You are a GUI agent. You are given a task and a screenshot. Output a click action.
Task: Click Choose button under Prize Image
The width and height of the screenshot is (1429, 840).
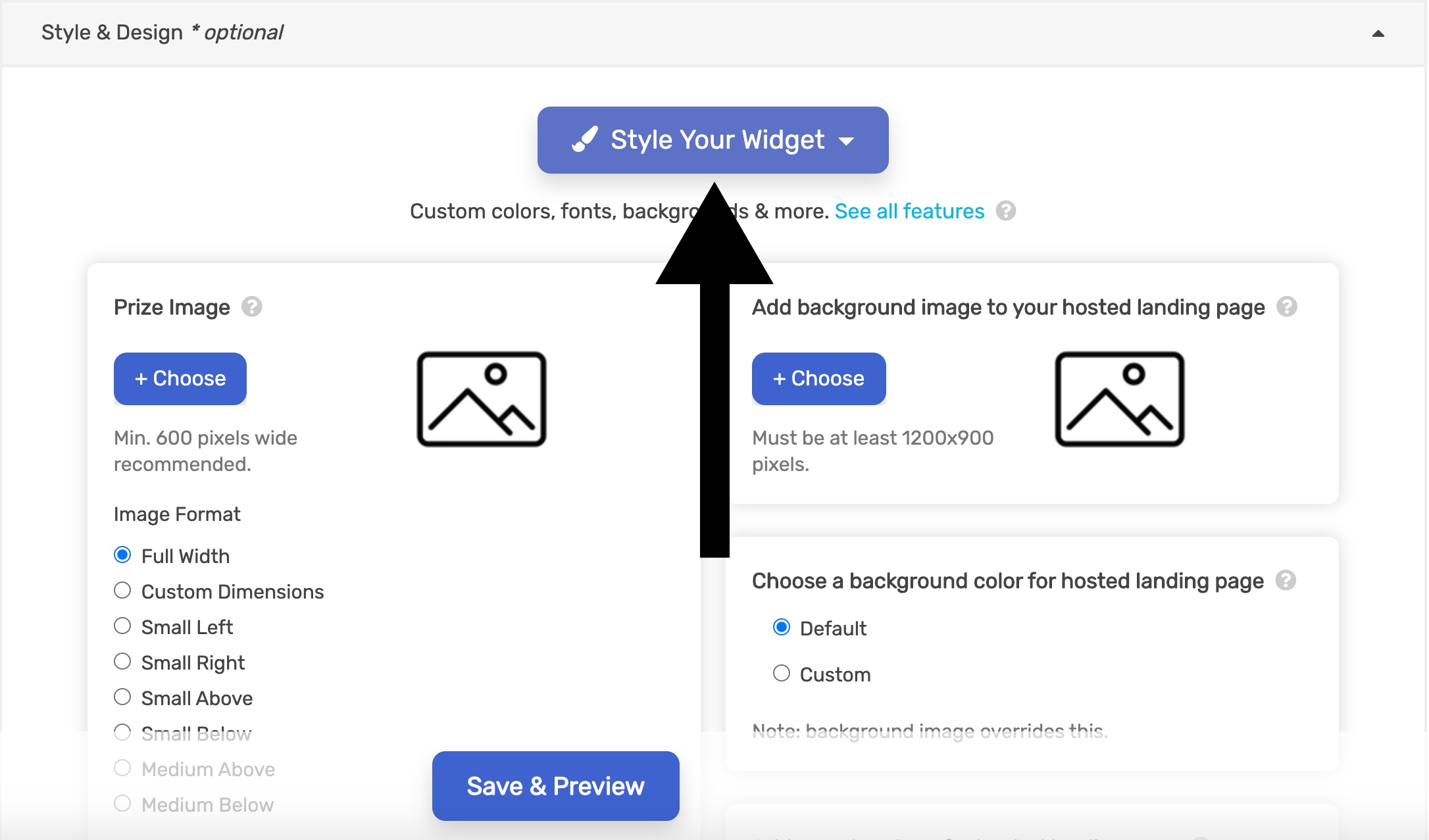click(180, 379)
